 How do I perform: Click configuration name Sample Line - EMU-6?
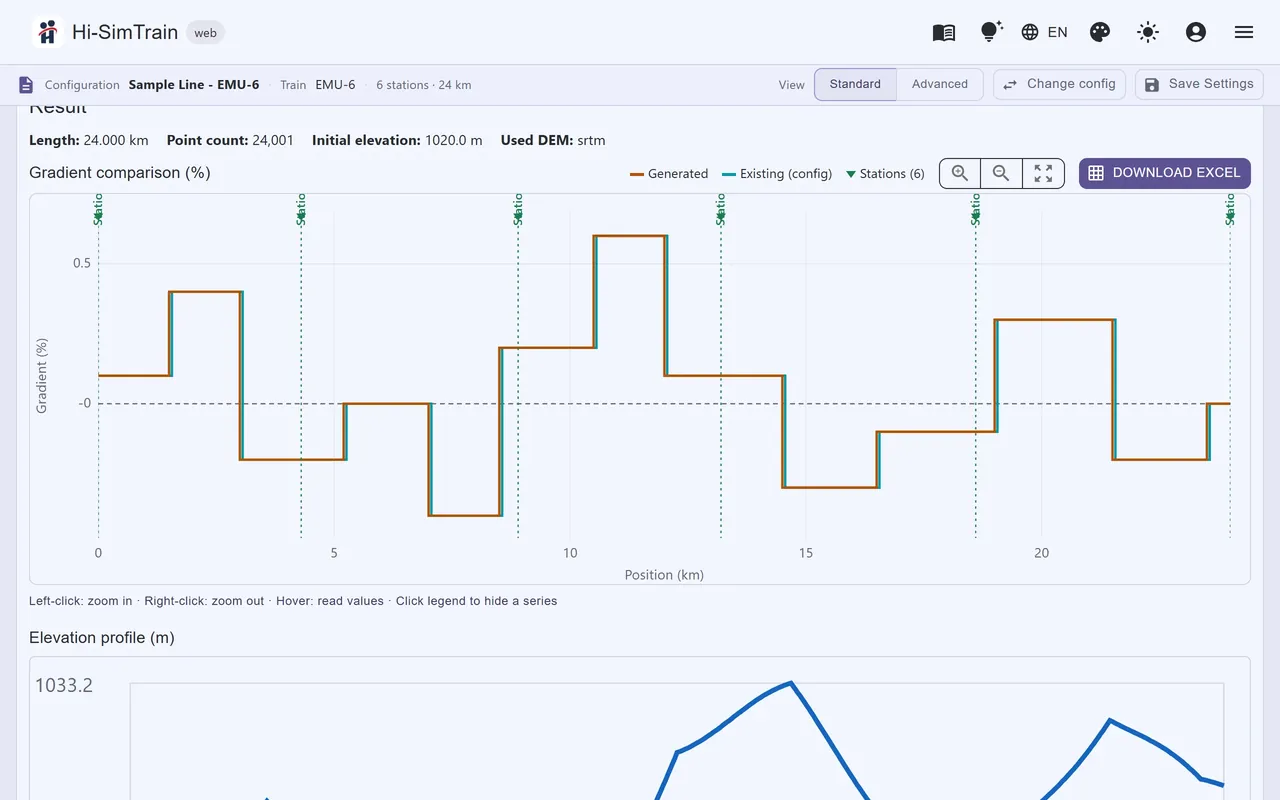click(x=194, y=85)
